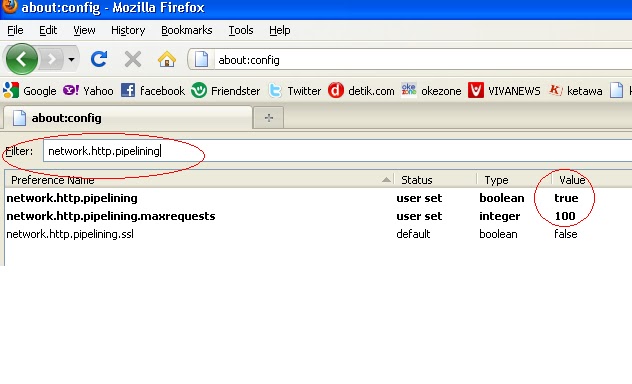Viewport: 632px width, 384px height.
Task: Open the ketawa bookmark
Action: (576, 91)
